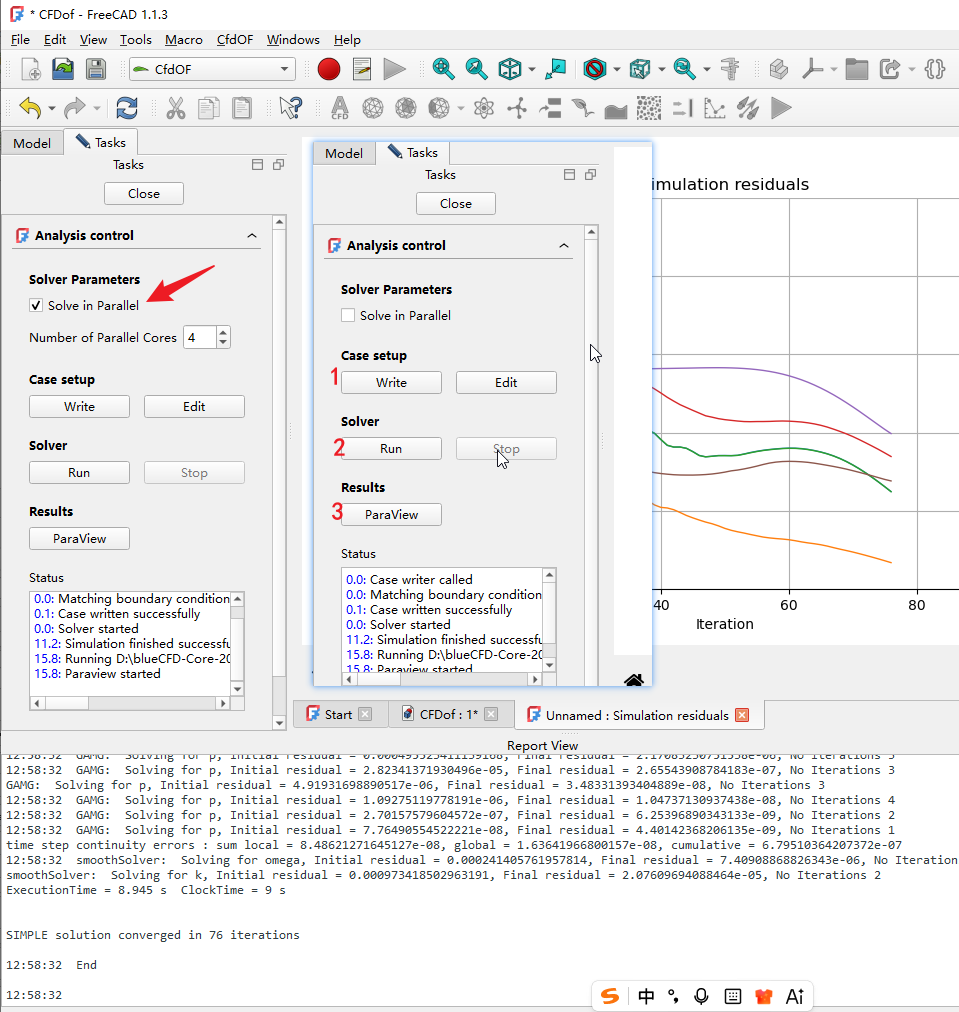This screenshot has width=959, height=1012.
Task: Click the reporting function graph icon
Action: [714, 108]
